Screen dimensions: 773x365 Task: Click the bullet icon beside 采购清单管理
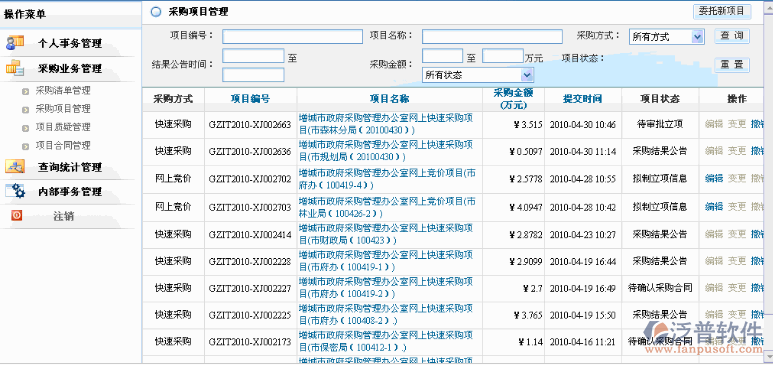click(x=26, y=91)
